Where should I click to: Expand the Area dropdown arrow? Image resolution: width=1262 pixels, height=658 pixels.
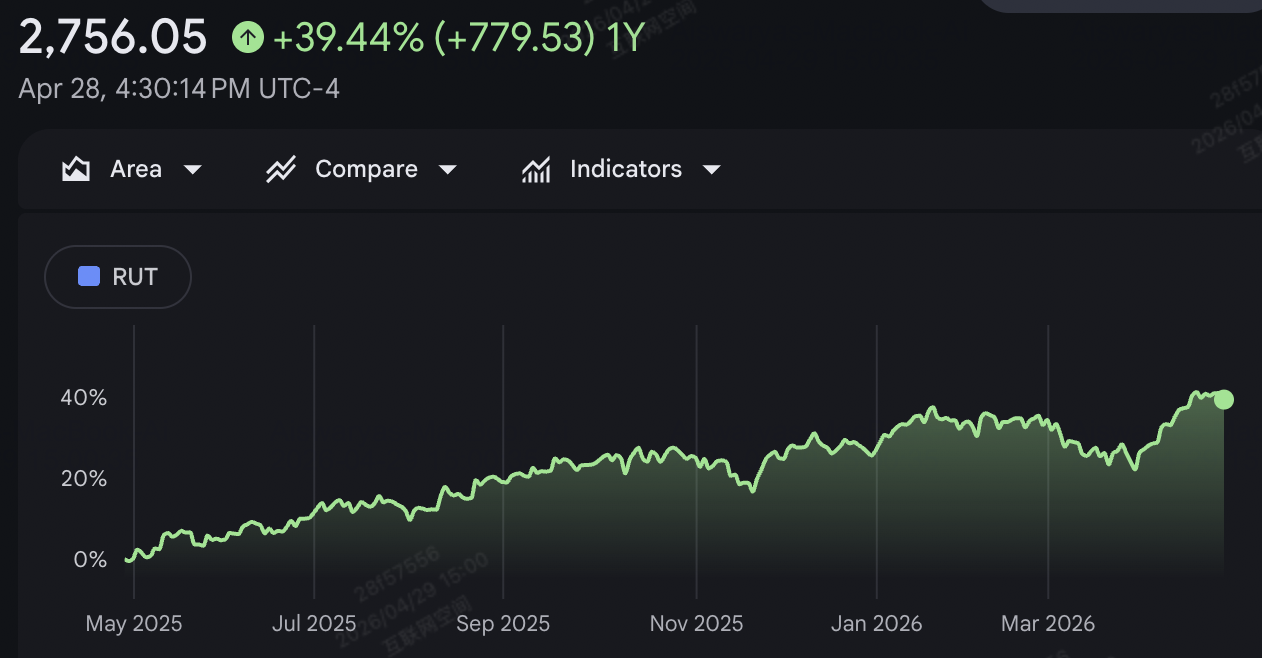192,170
